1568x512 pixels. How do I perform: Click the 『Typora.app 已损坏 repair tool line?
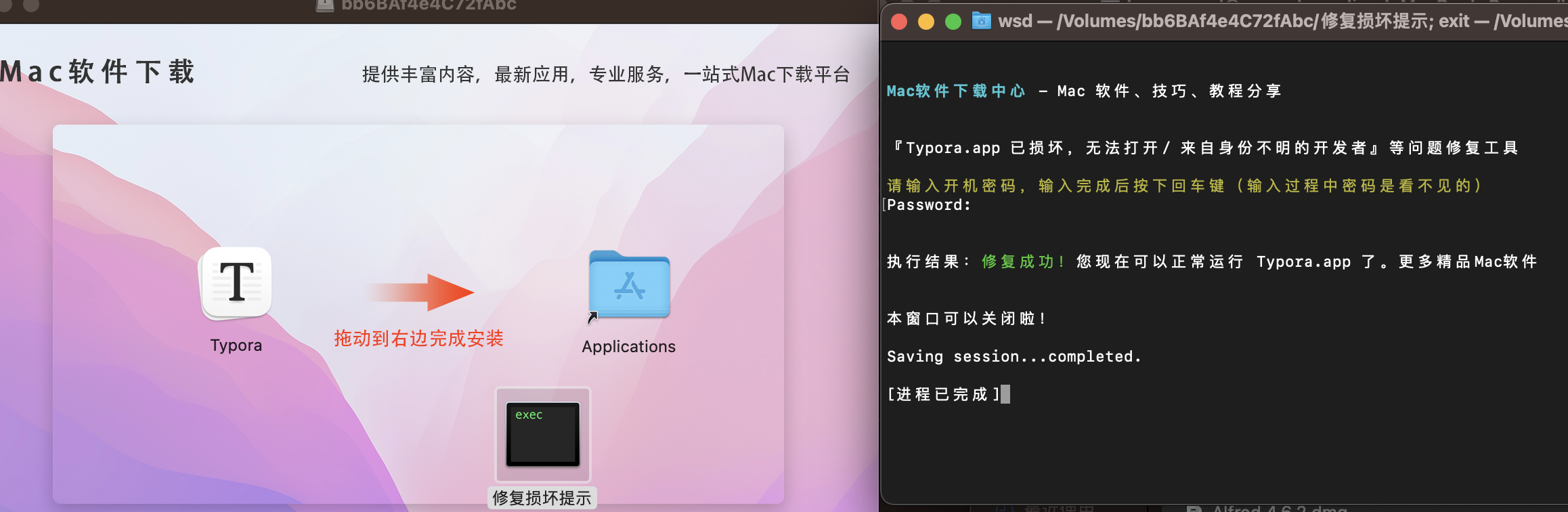[x=1204, y=148]
